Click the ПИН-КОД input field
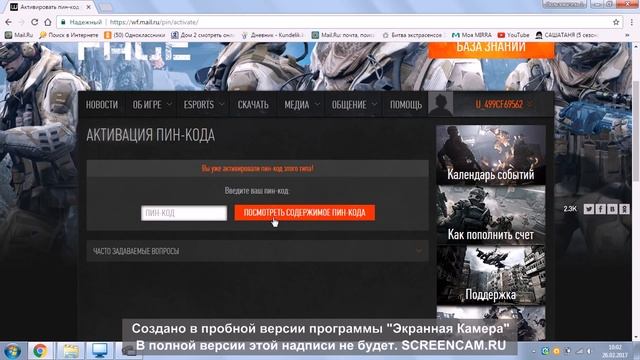 [184, 213]
